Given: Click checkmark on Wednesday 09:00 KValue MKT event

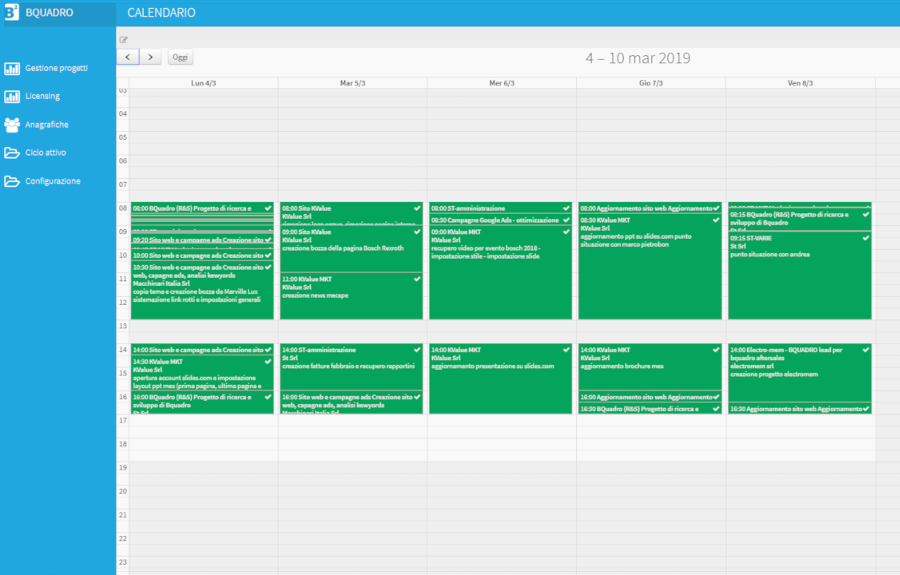Looking at the screenshot, I should [567, 232].
